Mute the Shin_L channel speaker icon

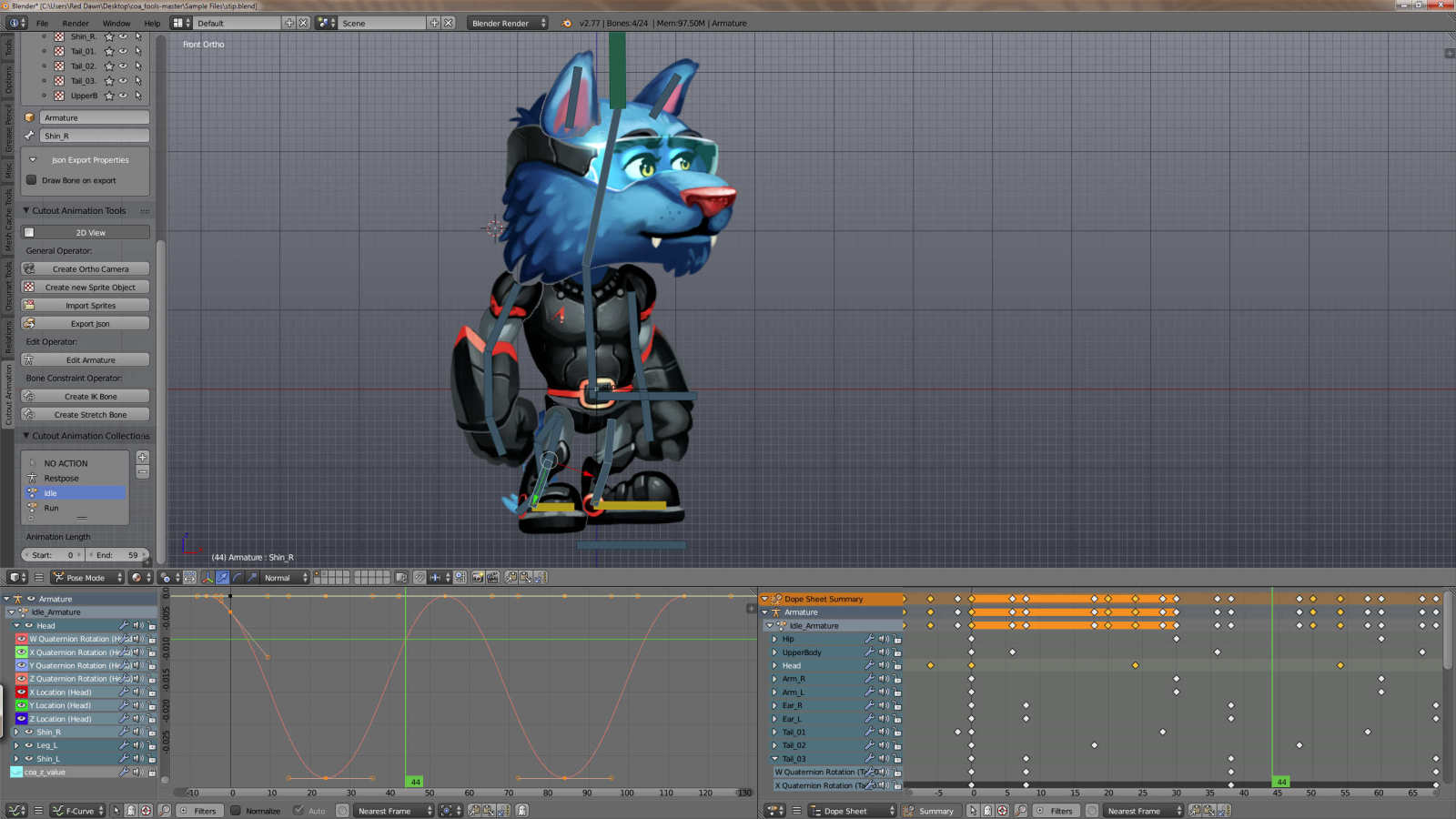tap(137, 758)
